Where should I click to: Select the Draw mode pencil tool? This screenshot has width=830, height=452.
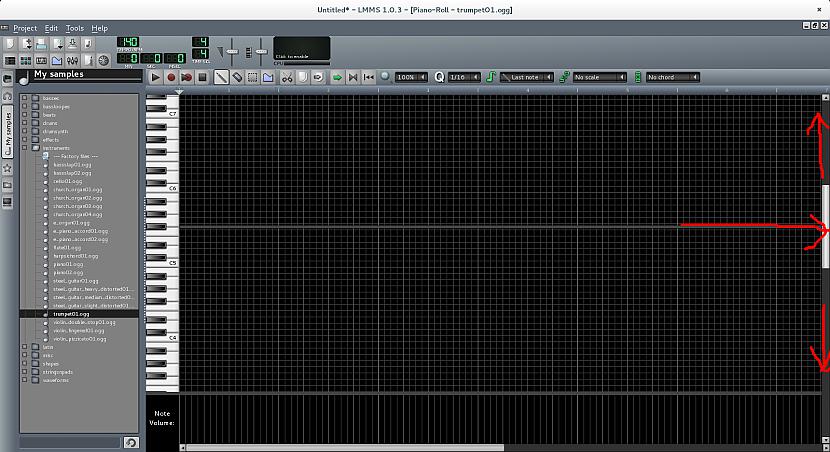tap(221, 77)
